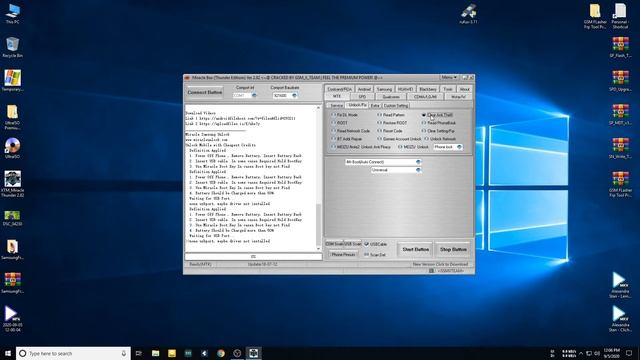Click the Connect Button
The image size is (640, 360).
205,93
